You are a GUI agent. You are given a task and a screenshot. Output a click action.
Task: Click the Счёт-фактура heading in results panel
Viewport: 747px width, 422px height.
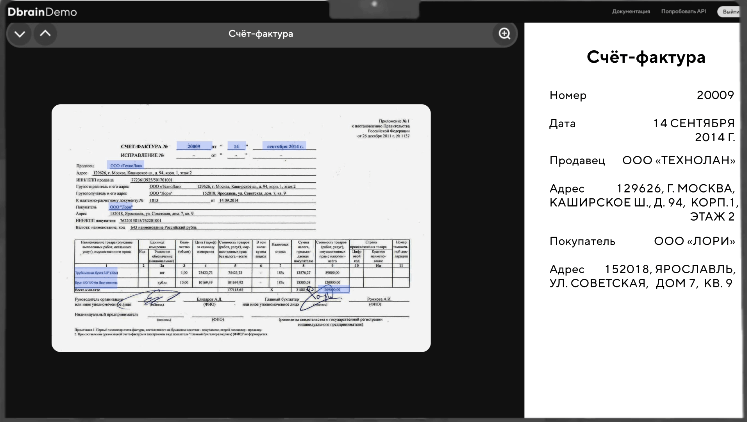click(x=646, y=57)
